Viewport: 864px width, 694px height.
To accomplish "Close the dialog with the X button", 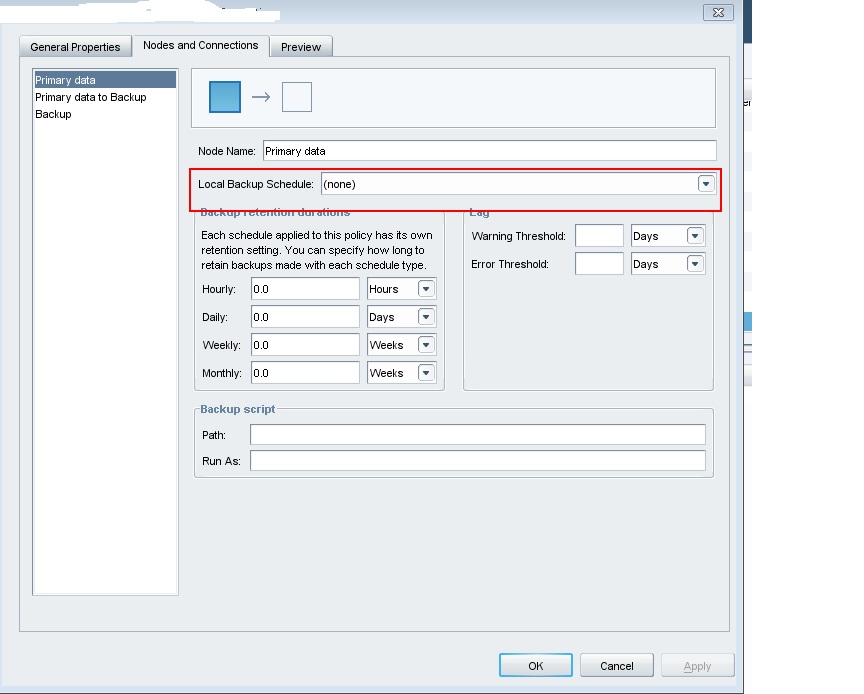I will tap(716, 12).
